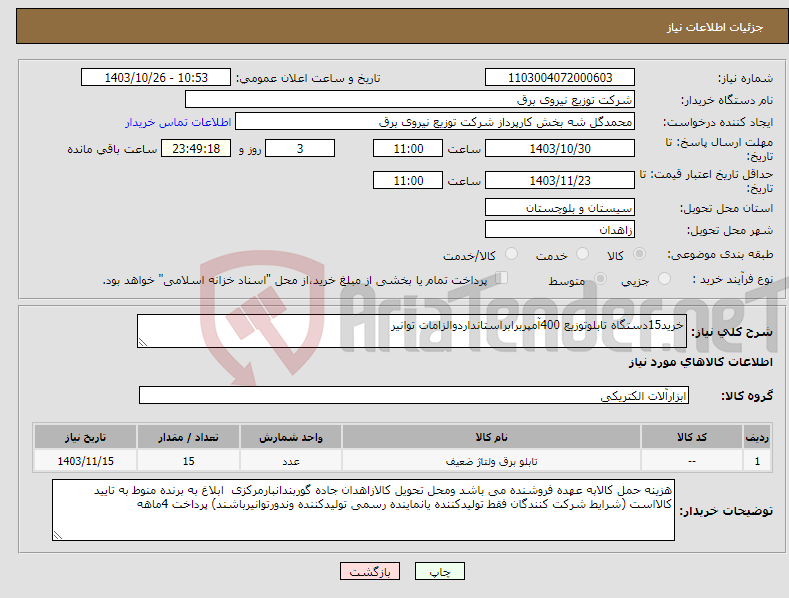The image size is (789, 598).
Task: Click the announcement date field 1403/10/26 - 10:53
Action: click(x=155, y=78)
